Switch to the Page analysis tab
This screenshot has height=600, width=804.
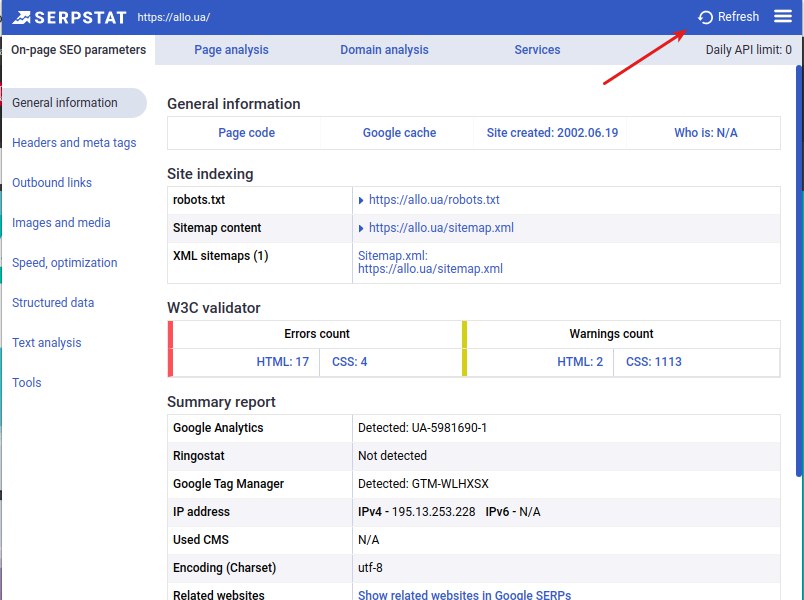point(231,50)
